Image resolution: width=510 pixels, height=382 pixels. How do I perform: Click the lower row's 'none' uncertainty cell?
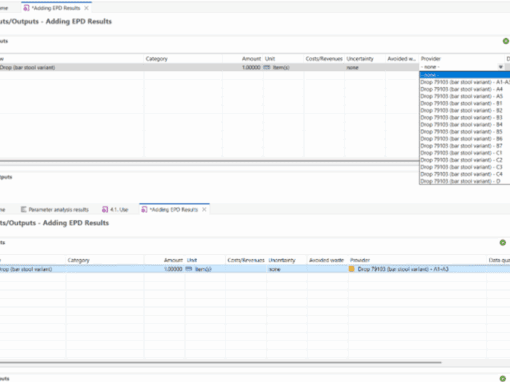(x=287, y=269)
